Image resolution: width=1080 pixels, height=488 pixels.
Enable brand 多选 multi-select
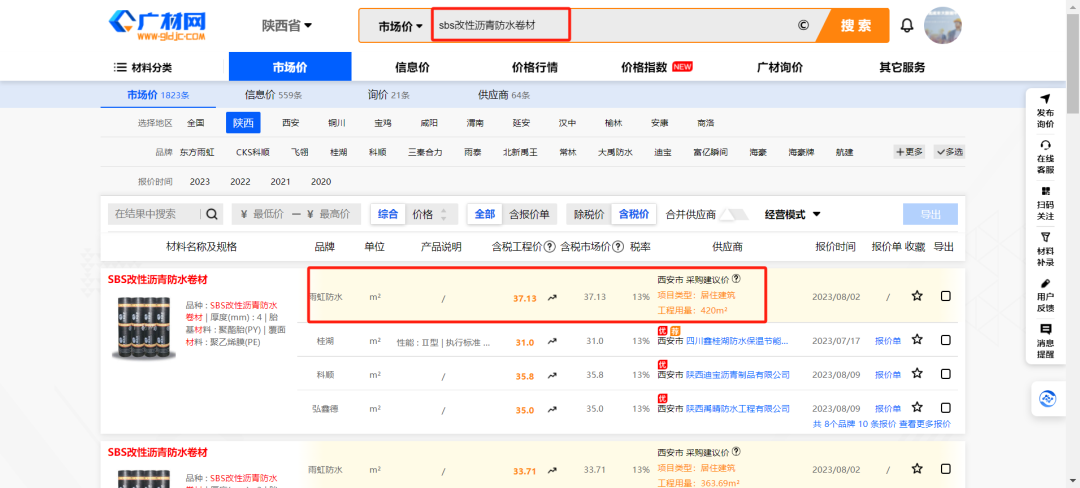click(949, 152)
